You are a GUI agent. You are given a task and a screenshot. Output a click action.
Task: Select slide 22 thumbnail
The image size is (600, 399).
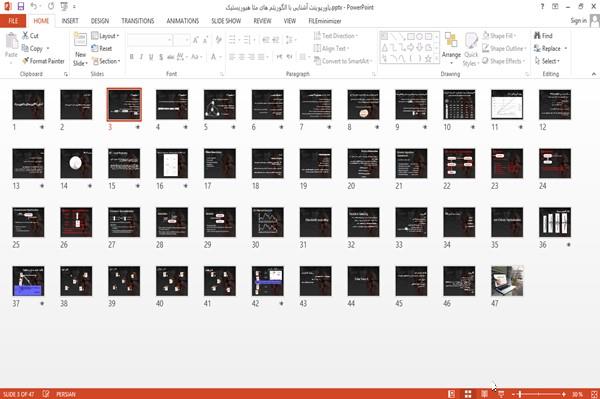pyautogui.click(x=459, y=163)
